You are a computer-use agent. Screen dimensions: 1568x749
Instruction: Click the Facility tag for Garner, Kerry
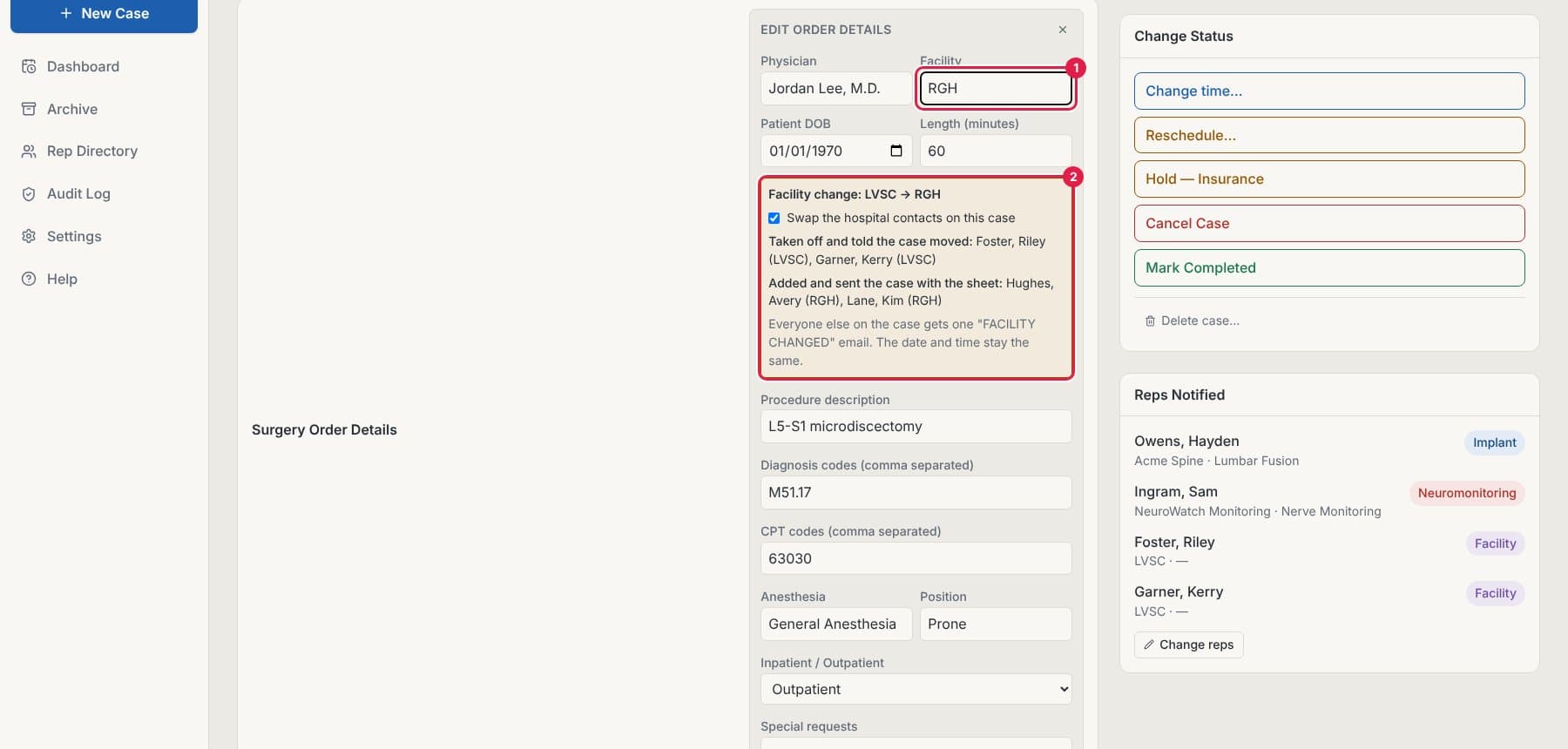pyautogui.click(x=1495, y=593)
